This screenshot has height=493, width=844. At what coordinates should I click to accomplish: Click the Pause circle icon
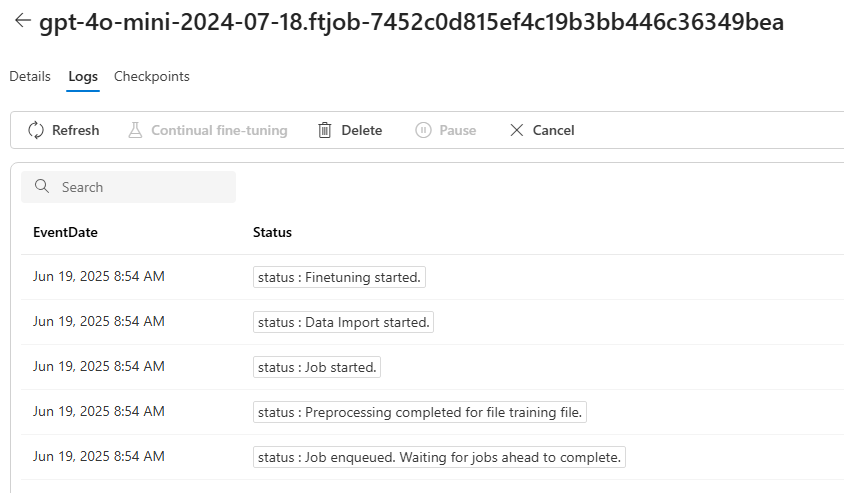coord(423,130)
